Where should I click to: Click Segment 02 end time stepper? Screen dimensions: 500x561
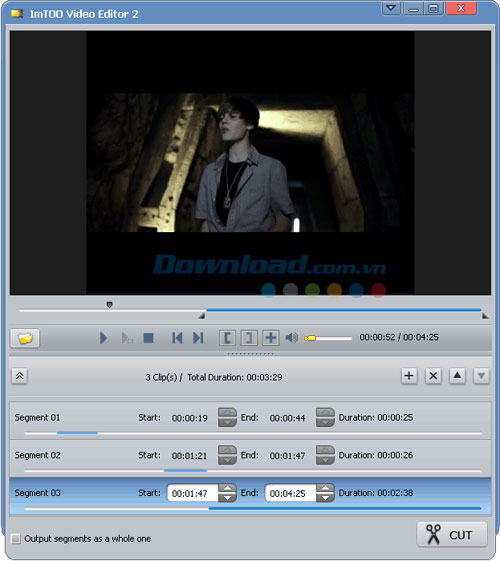325,455
